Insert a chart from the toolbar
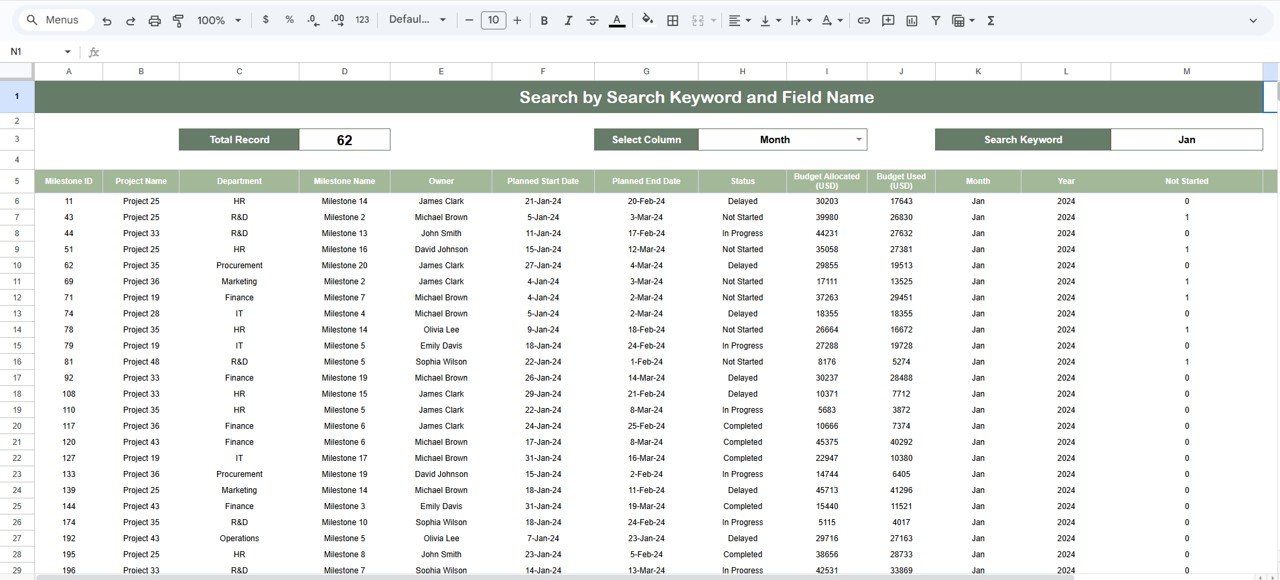The height and width of the screenshot is (580, 1280). [x=911, y=19]
